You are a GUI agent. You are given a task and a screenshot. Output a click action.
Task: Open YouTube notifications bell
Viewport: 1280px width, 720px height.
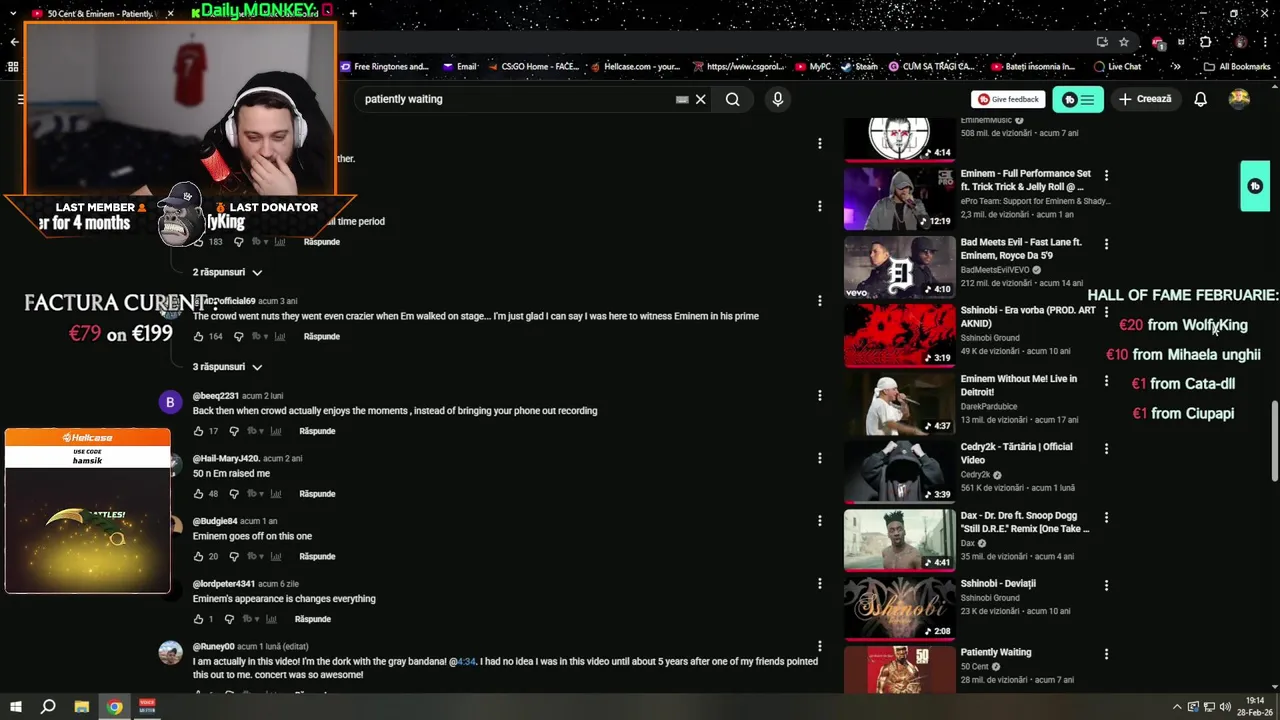1200,99
